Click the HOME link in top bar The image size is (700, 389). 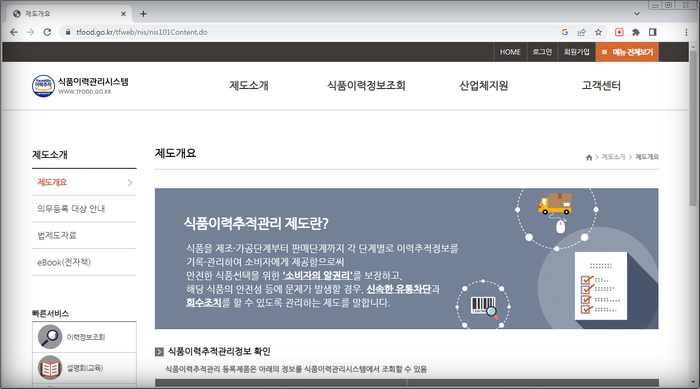[510, 52]
